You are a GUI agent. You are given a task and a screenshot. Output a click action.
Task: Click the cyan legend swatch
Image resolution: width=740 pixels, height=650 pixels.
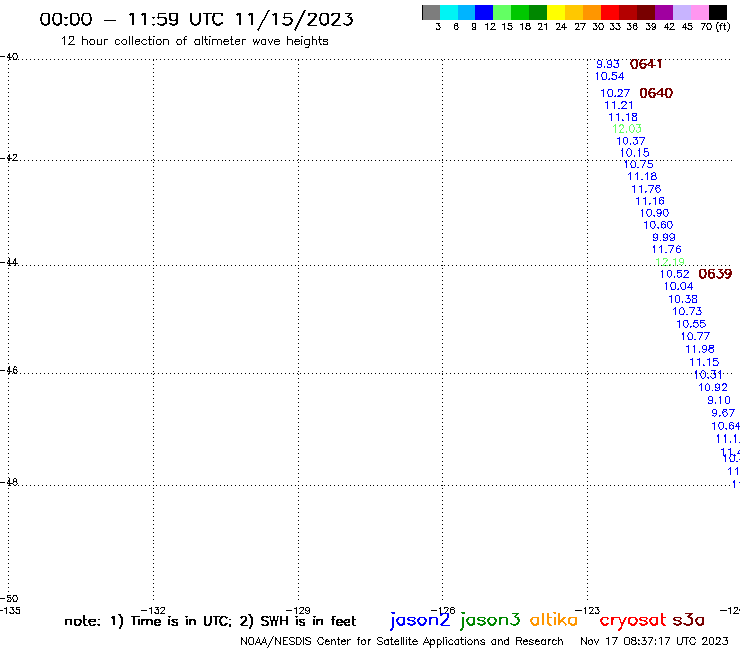(x=449, y=12)
